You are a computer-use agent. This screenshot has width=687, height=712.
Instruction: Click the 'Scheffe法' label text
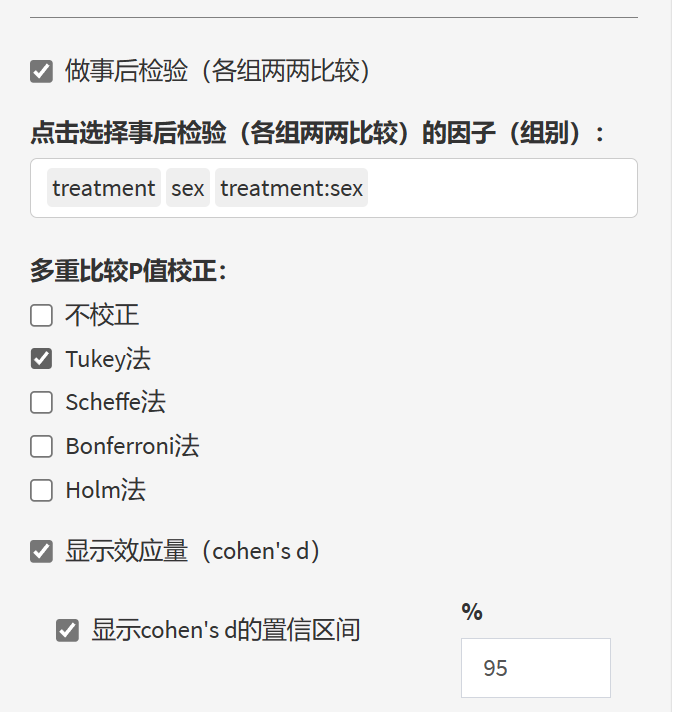coord(115,403)
